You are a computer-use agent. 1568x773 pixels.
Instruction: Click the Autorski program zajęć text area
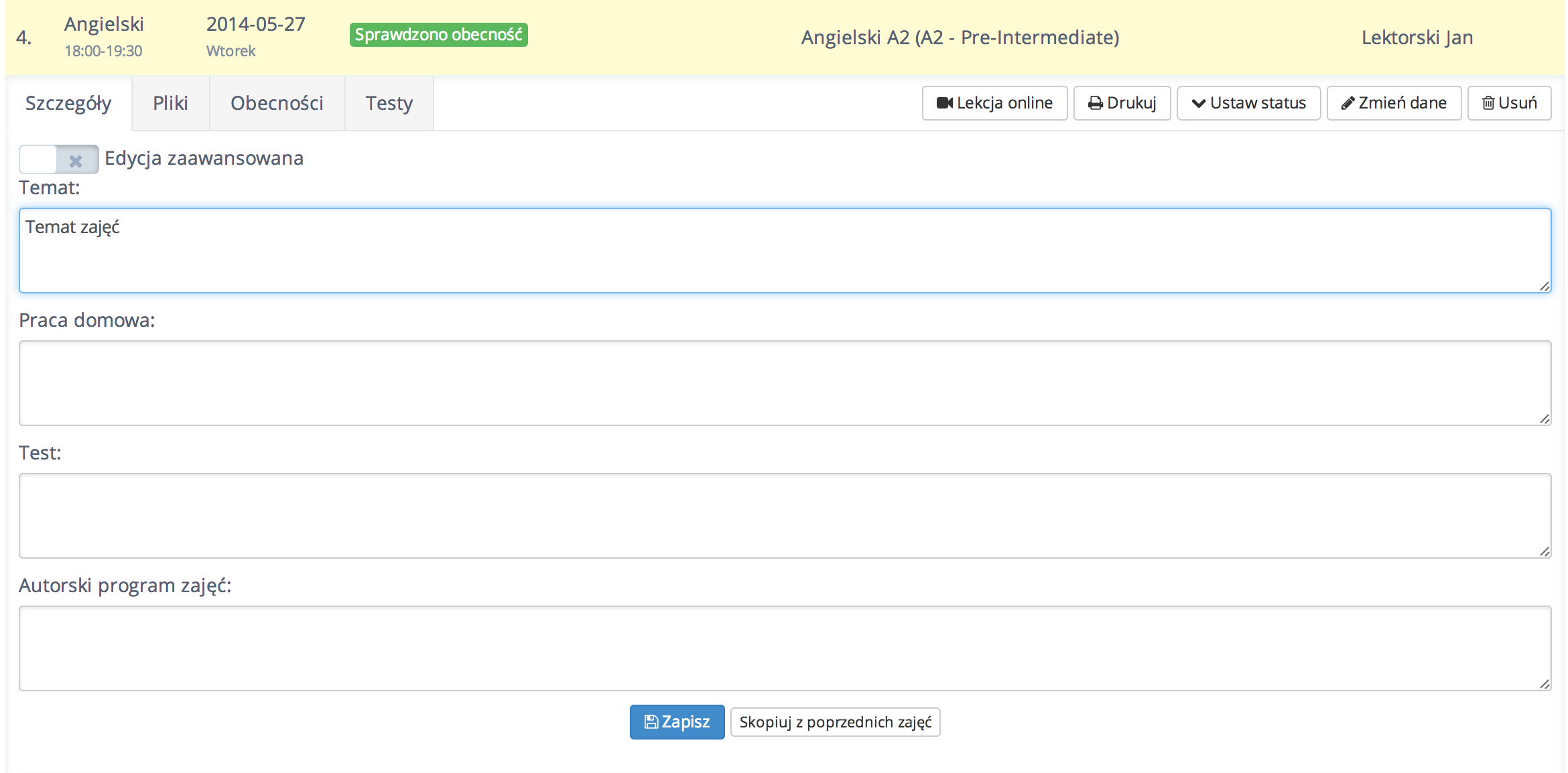(784, 648)
